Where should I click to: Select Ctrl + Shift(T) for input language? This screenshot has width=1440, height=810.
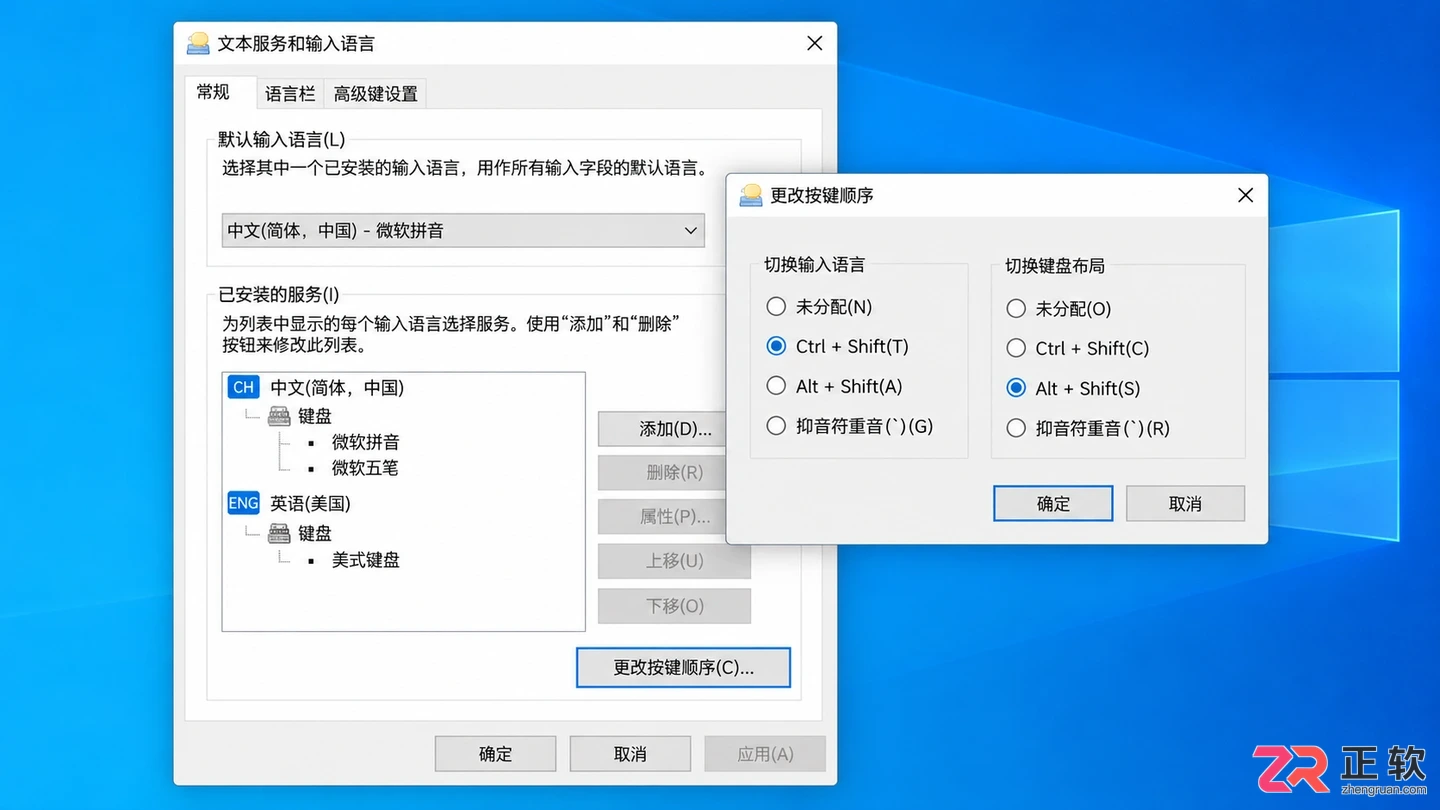(x=776, y=346)
